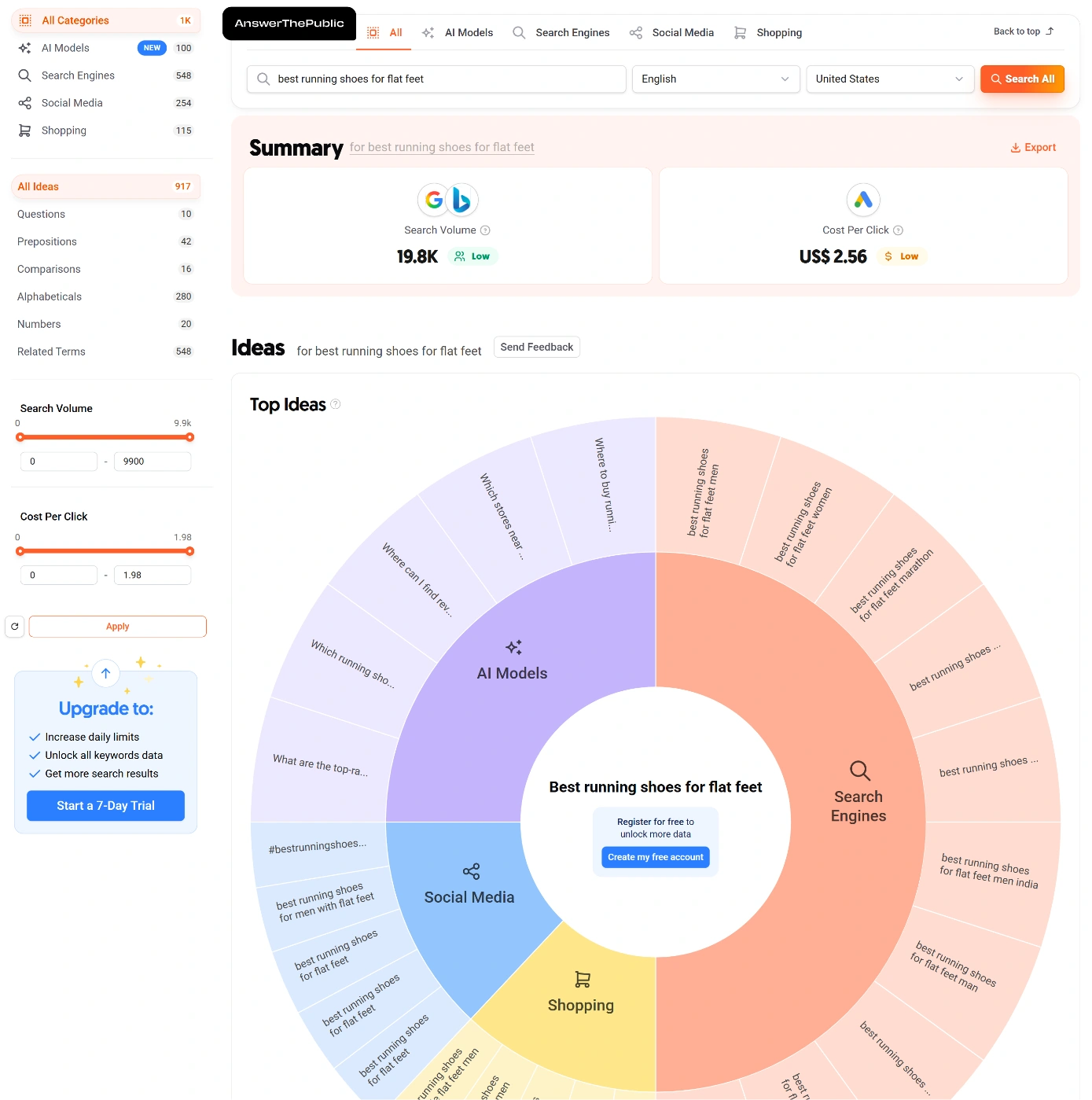Click Start a 7-Day Trial button
The width and height of the screenshot is (1092, 1100).
(105, 806)
